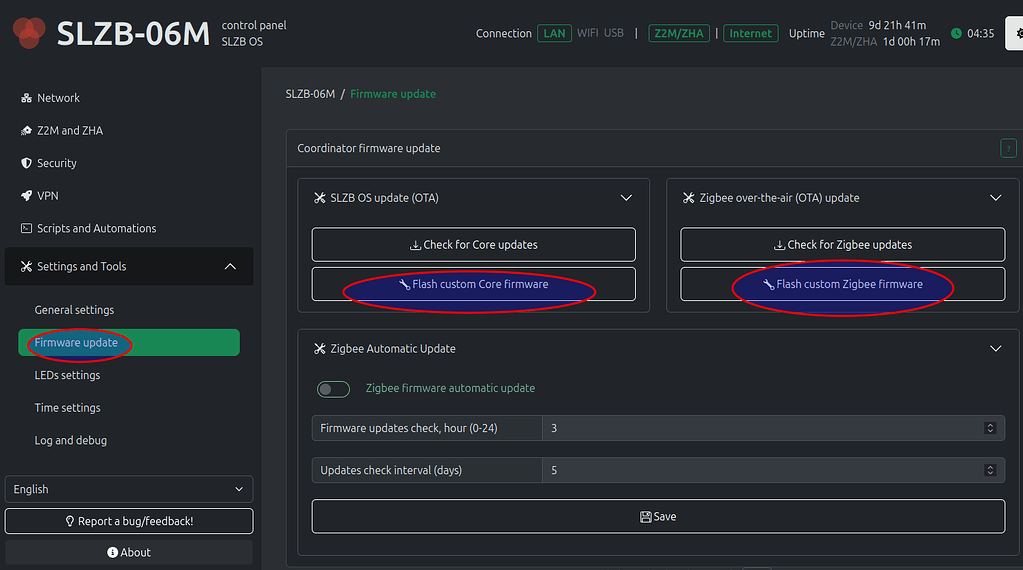Screen dimensions: 1023x570
Task: Click the Settings and Tools wrench icon
Action: coord(26,266)
